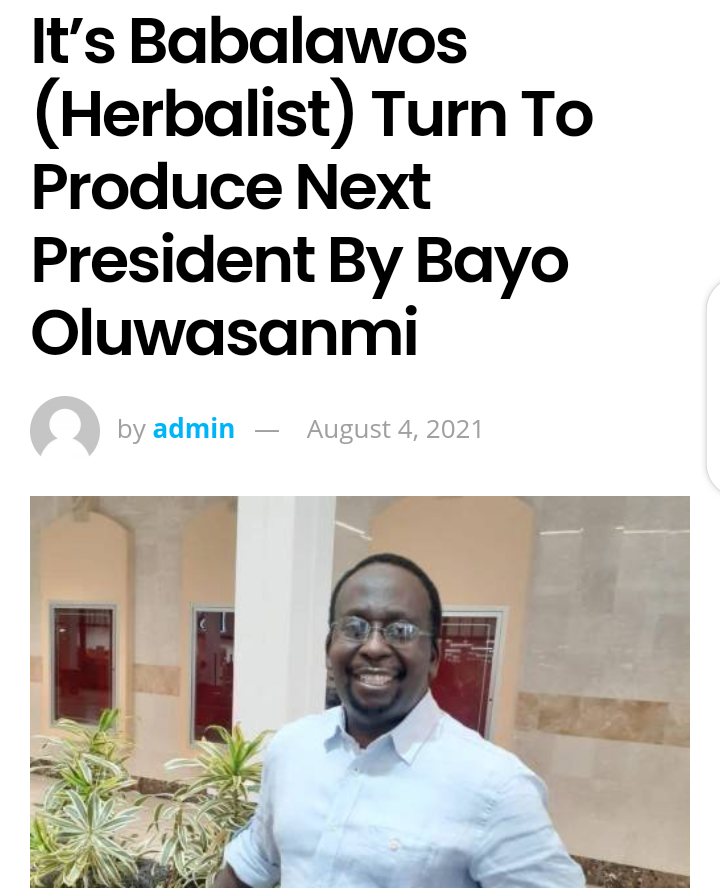Click the man's smiling face in the photo

point(382,640)
